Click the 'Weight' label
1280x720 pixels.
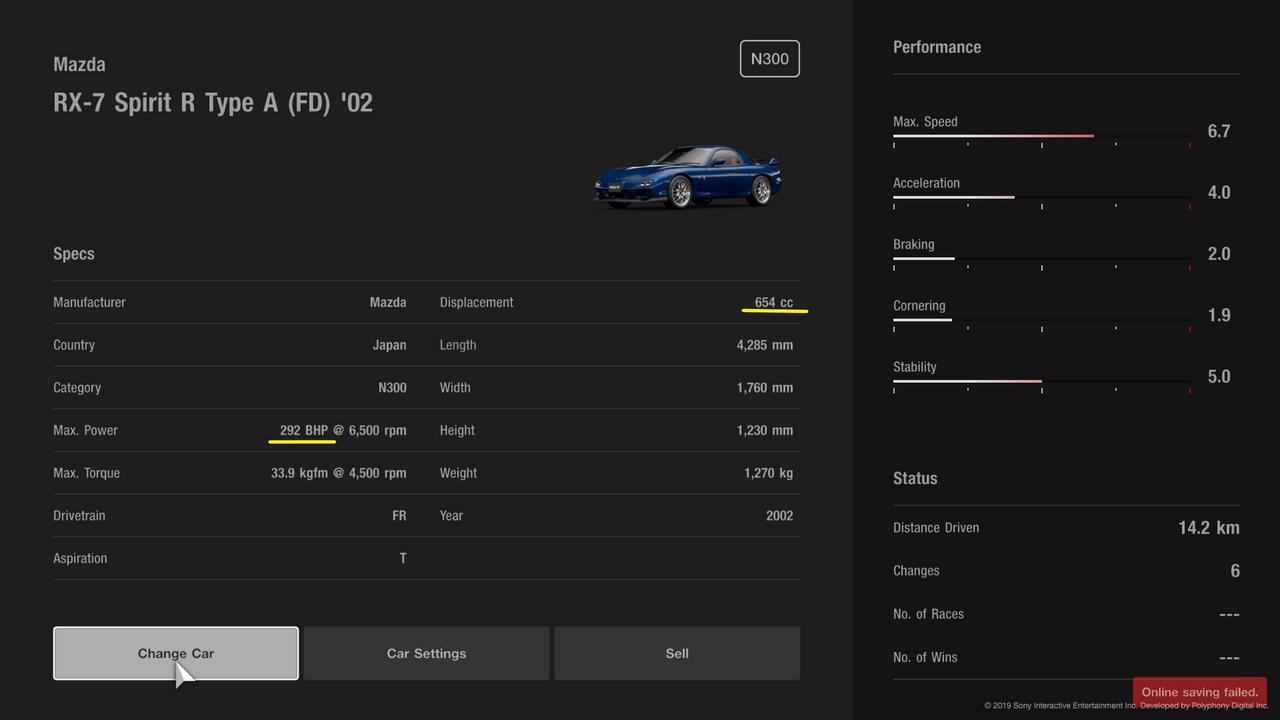pos(458,473)
